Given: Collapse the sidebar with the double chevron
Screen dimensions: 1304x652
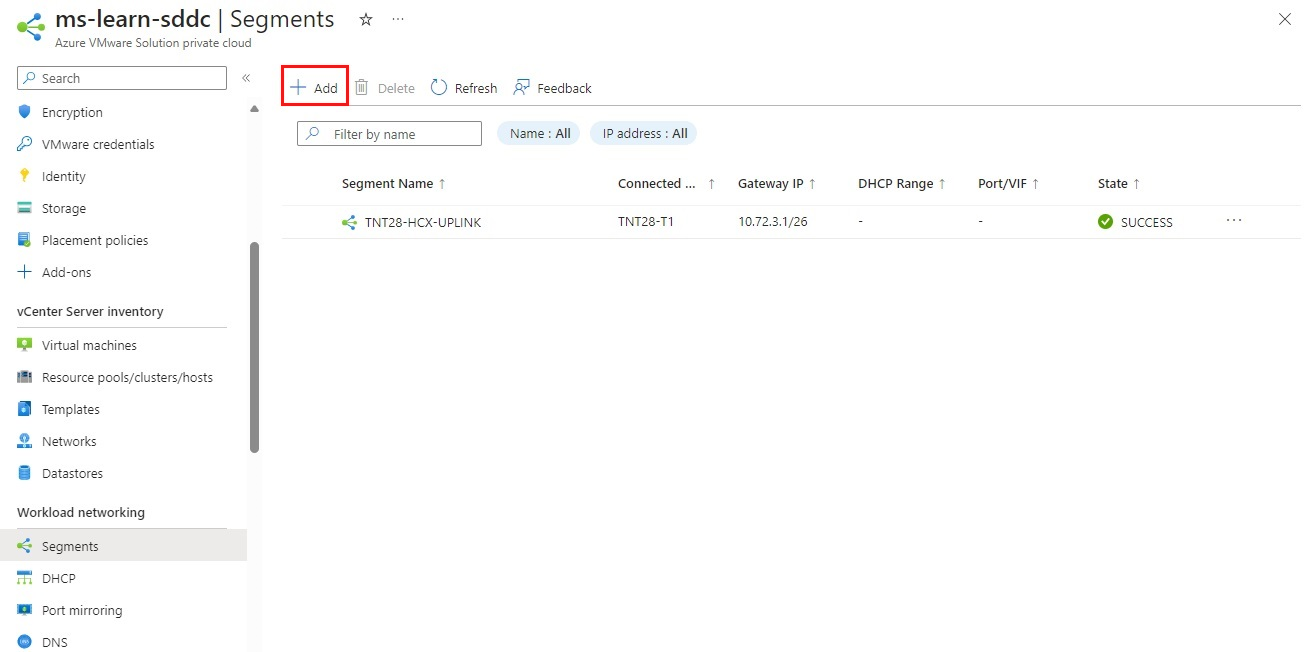Looking at the screenshot, I should point(245,76).
